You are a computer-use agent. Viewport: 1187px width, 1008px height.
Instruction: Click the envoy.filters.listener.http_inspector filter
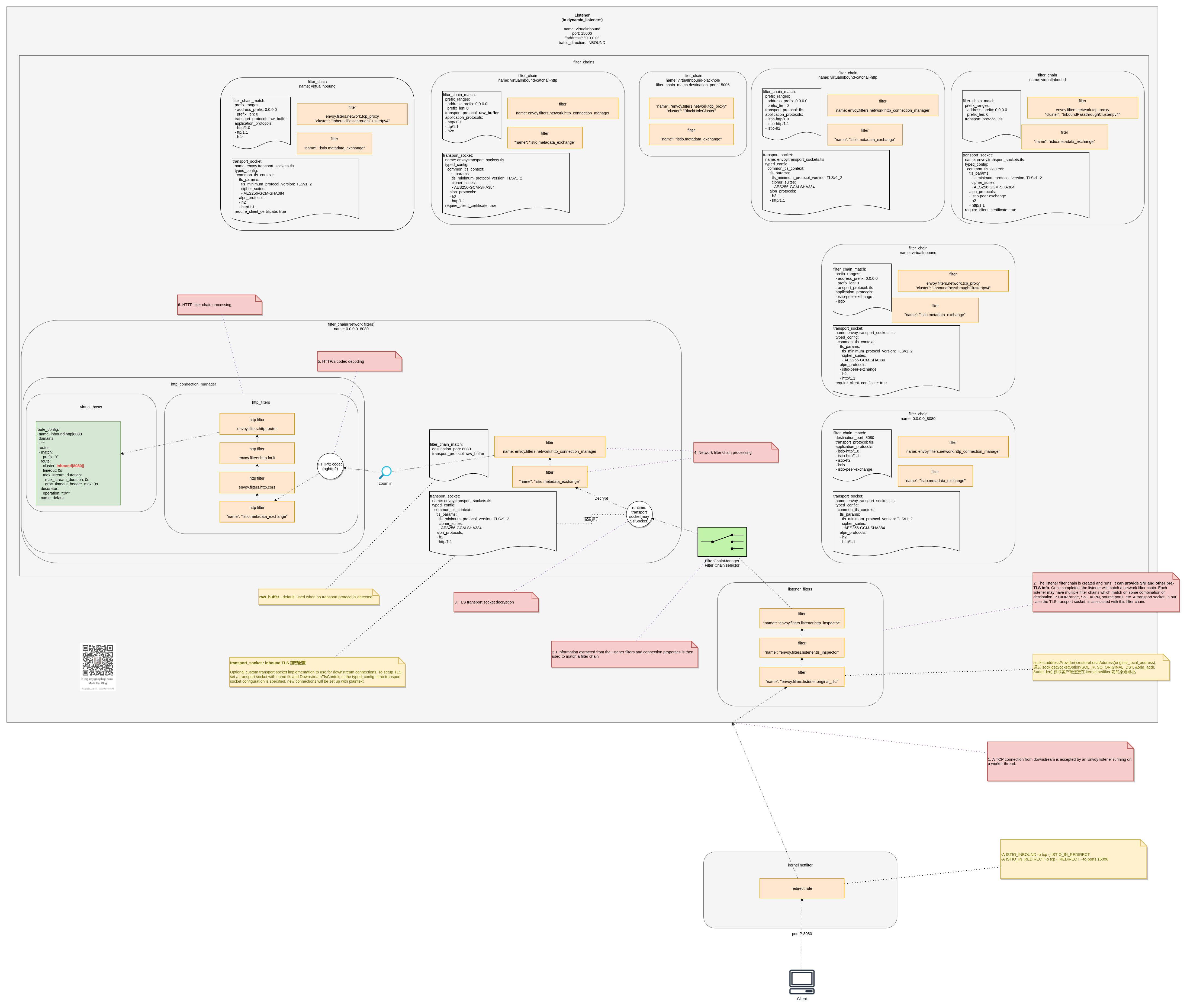[x=802, y=618]
